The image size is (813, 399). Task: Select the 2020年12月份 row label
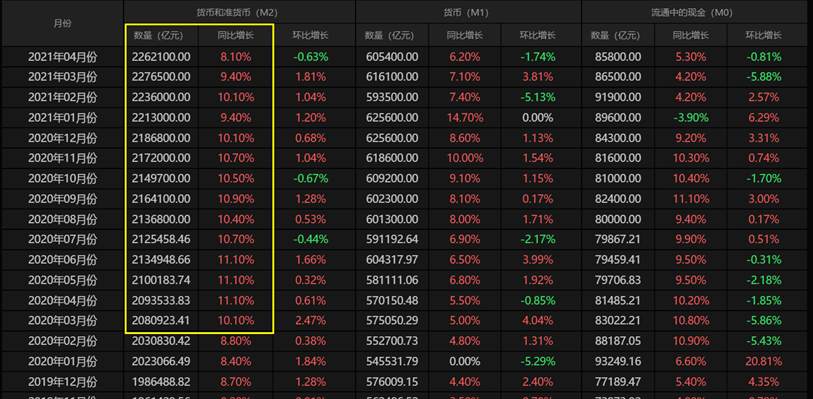pos(62,138)
